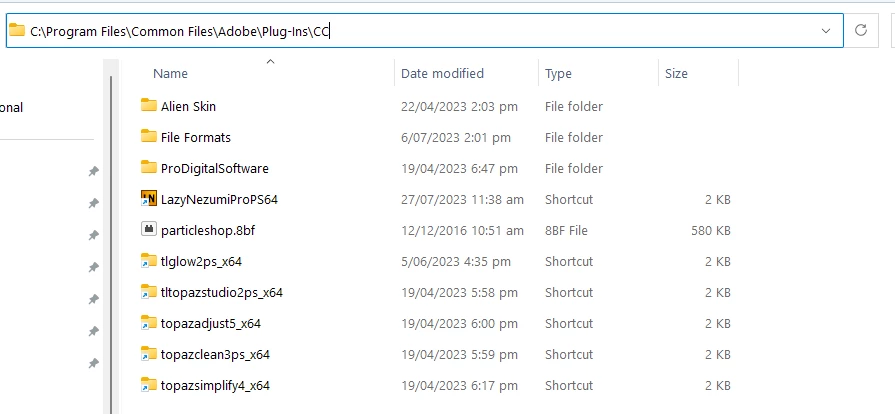Viewport: 895px width, 414px height.
Task: Click the topazadjust5_x64 shortcut icon
Action: (x=148, y=323)
